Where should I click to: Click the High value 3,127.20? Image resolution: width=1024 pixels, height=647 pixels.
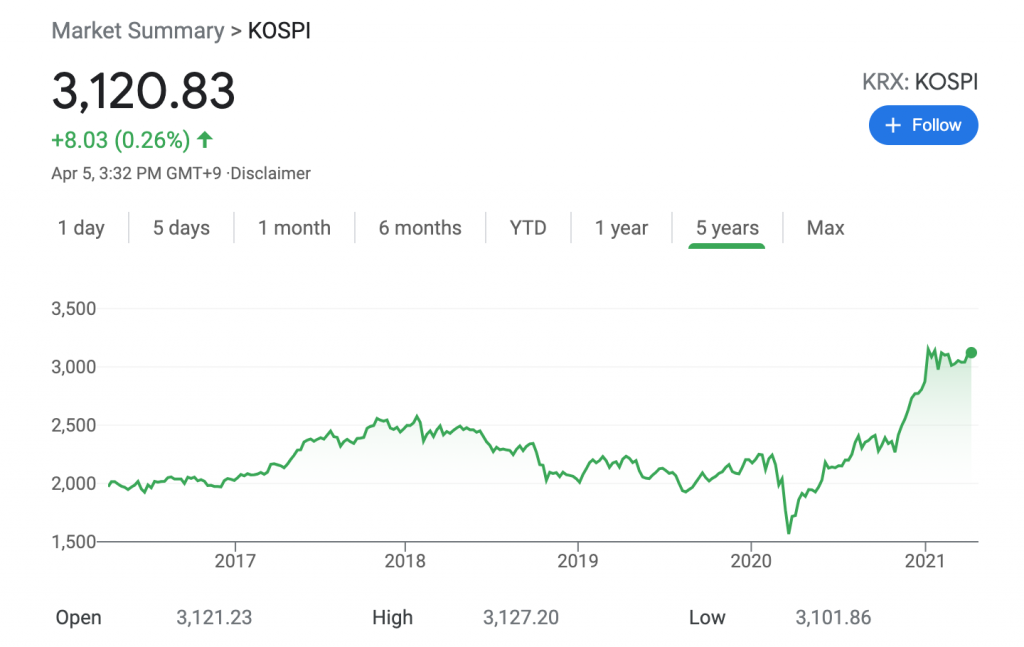point(520,618)
